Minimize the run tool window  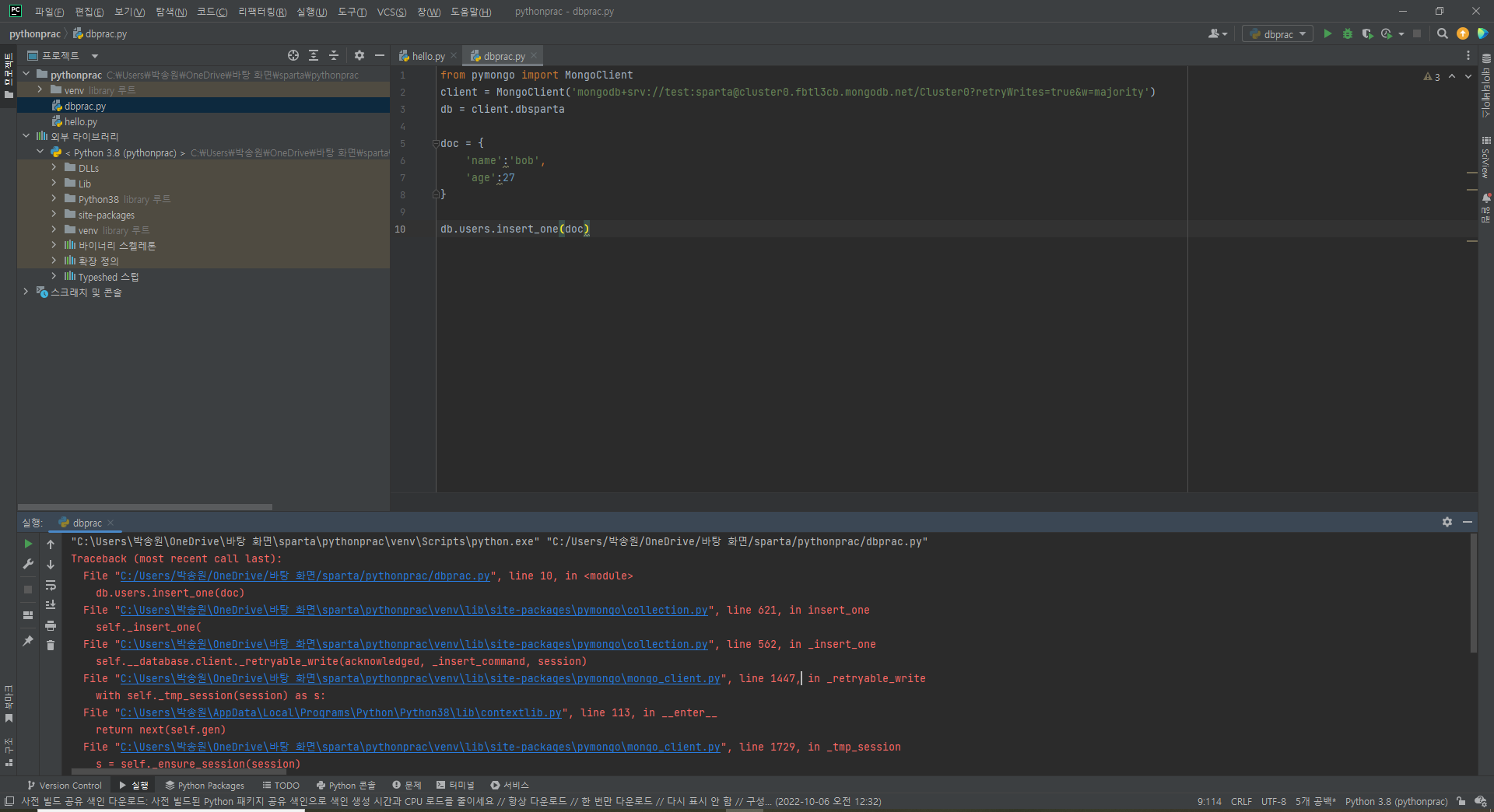(x=1468, y=522)
